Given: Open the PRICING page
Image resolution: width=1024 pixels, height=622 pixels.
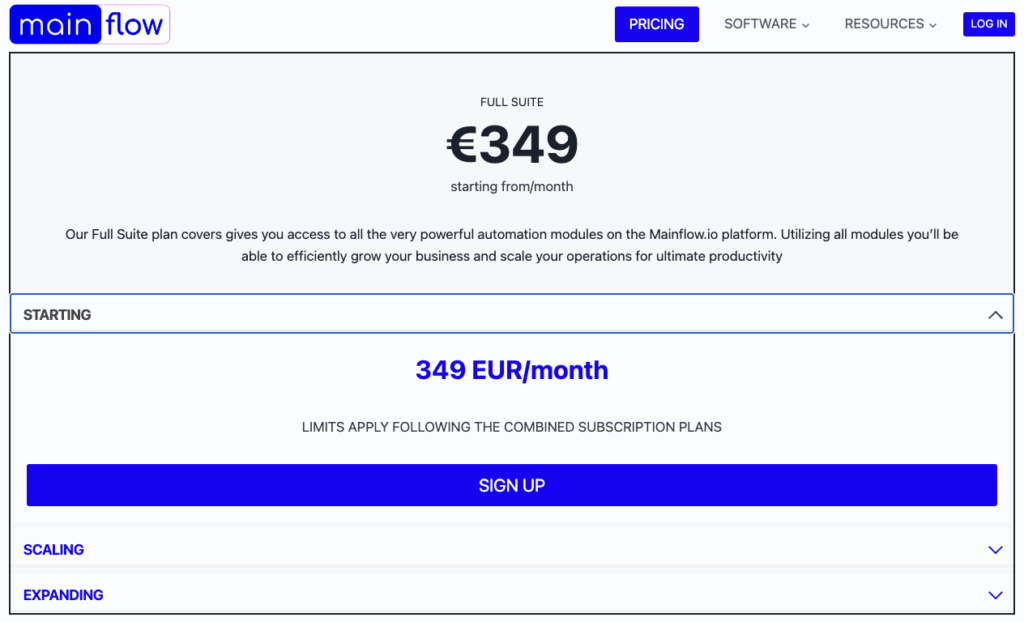Looking at the screenshot, I should (656, 24).
